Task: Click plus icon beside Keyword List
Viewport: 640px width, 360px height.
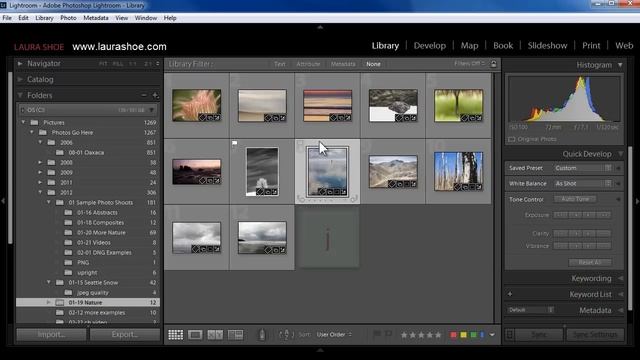Action: coord(510,294)
